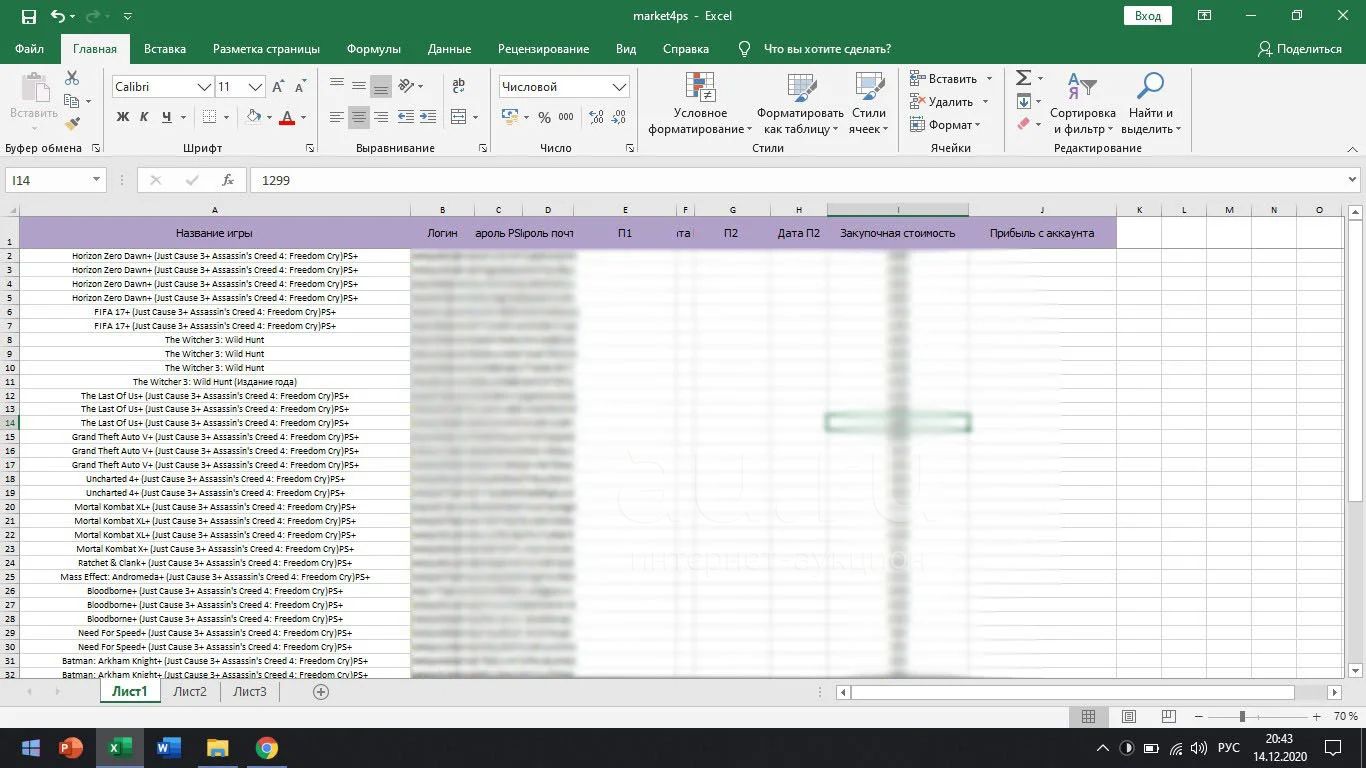Screen dimensions: 1366x768
Task: Click the AutoSum sigma icon
Action: tap(1023, 78)
